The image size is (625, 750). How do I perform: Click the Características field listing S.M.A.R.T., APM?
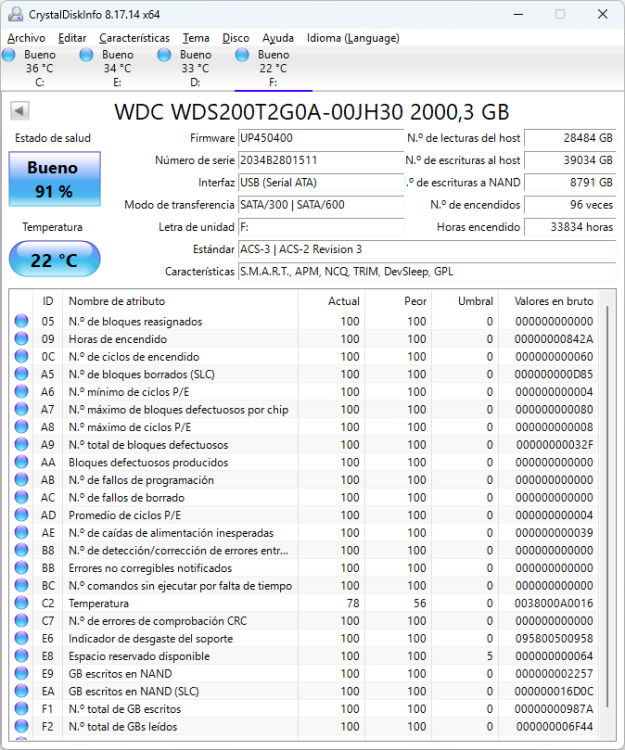point(427,272)
